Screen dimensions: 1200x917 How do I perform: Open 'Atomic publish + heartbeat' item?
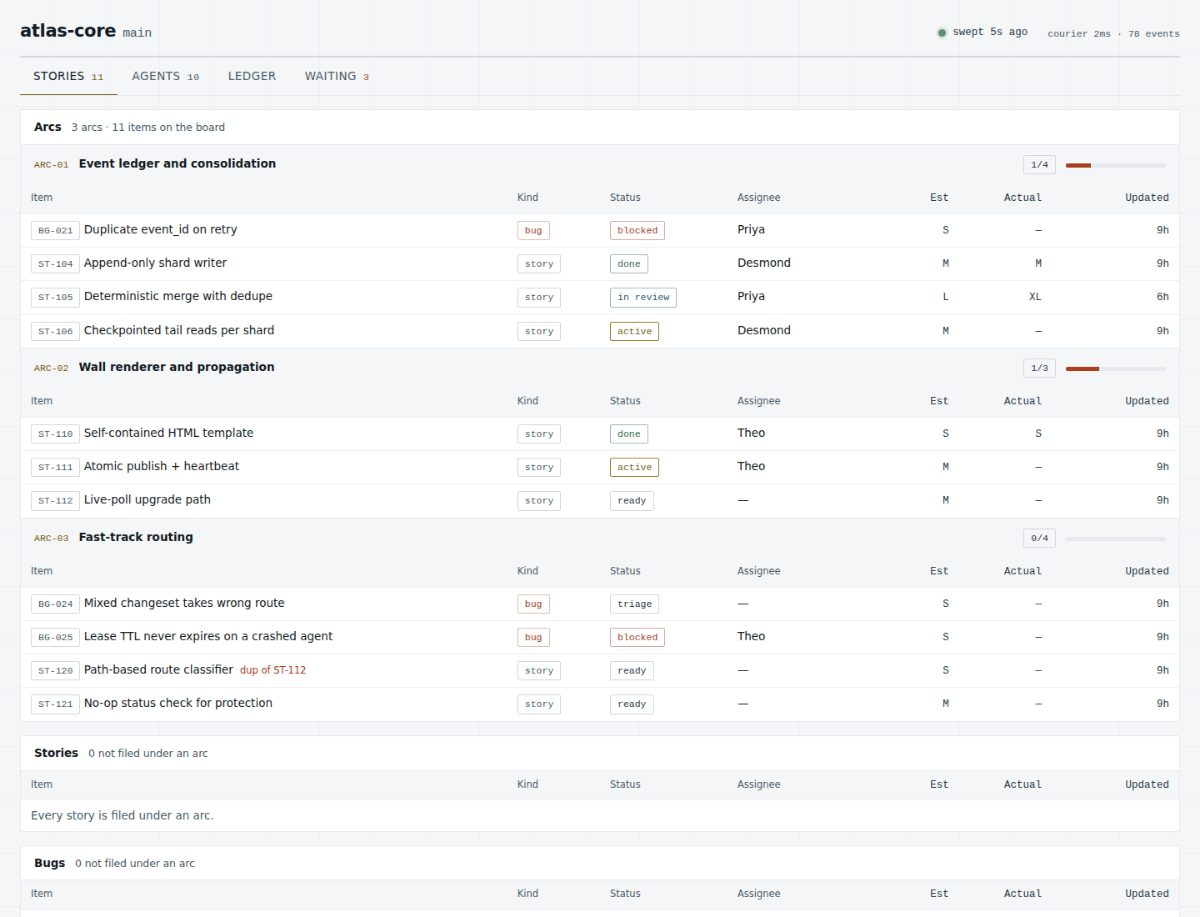click(161, 466)
